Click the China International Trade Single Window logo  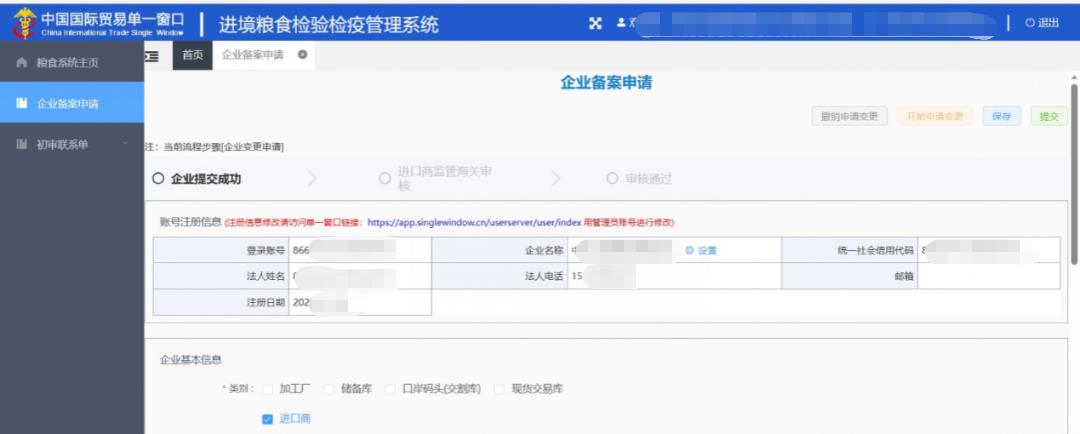[x=22, y=23]
